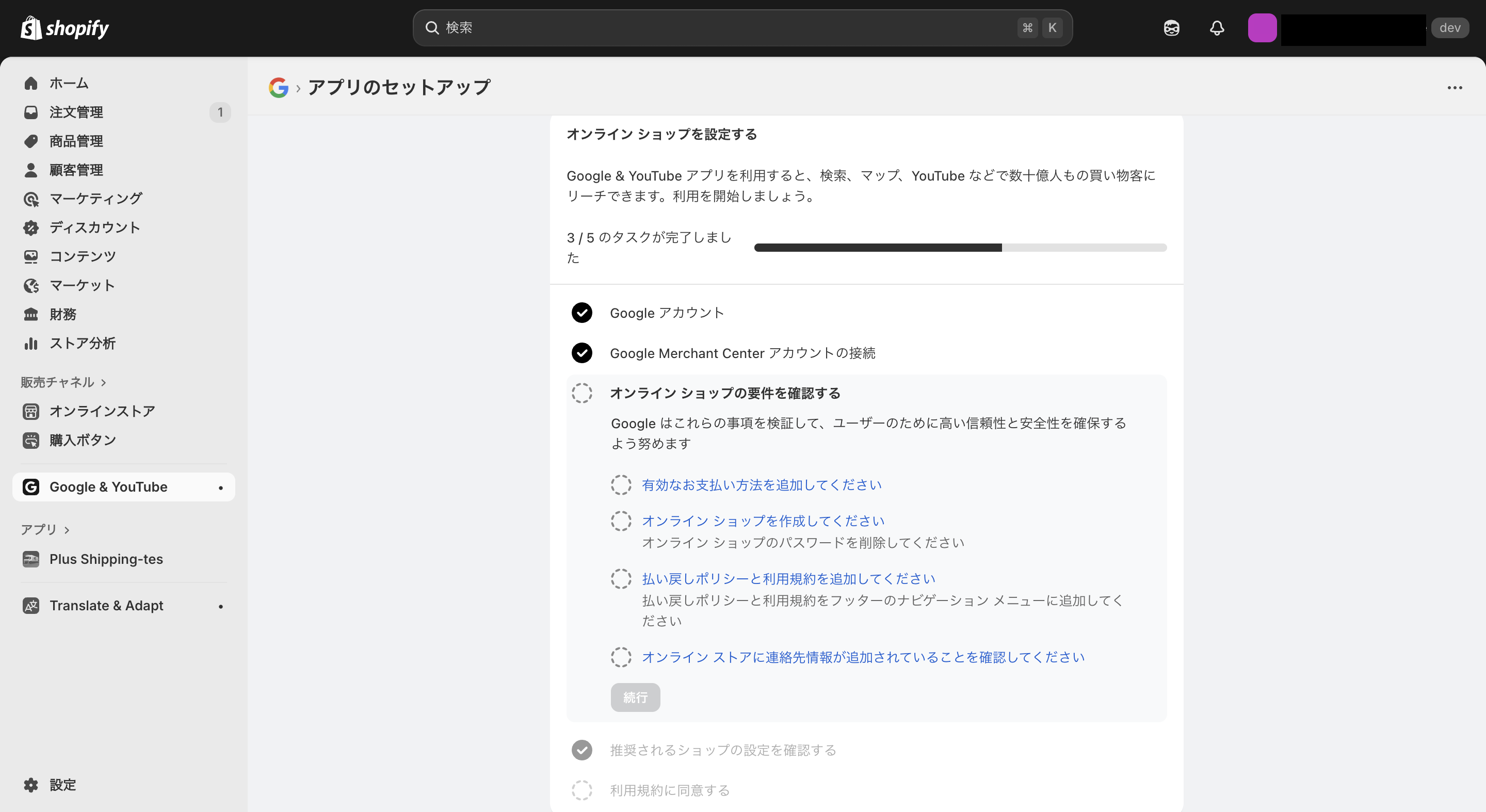Click the 連絡先情報 pending circle
1486x812 pixels.
(621, 657)
